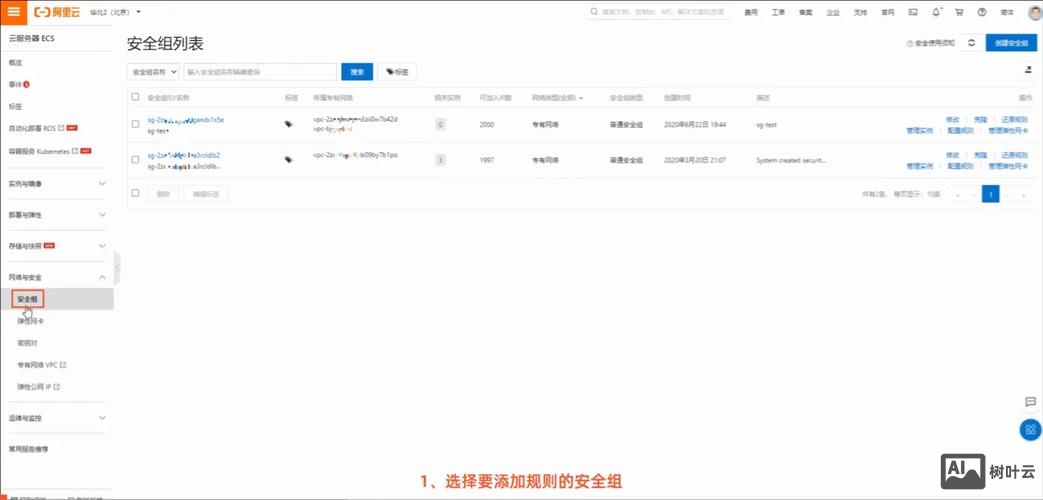This screenshot has height=500, width=1043.
Task: Click the tag icon in sg-test row
Action: (289, 124)
